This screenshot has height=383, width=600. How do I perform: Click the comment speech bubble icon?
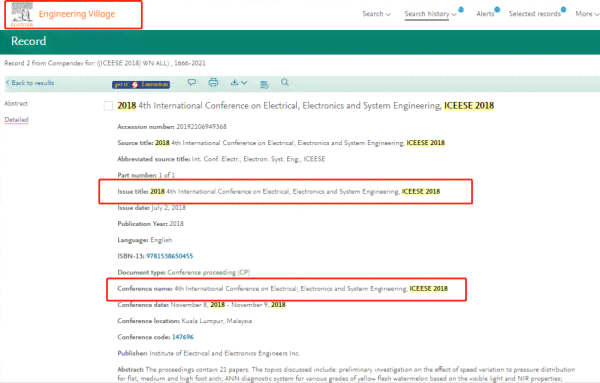192,82
